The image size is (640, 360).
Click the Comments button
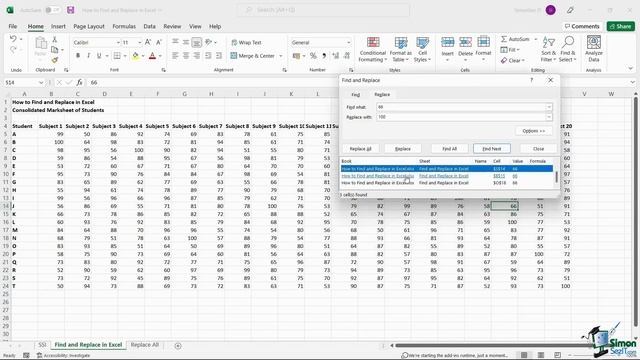582,26
